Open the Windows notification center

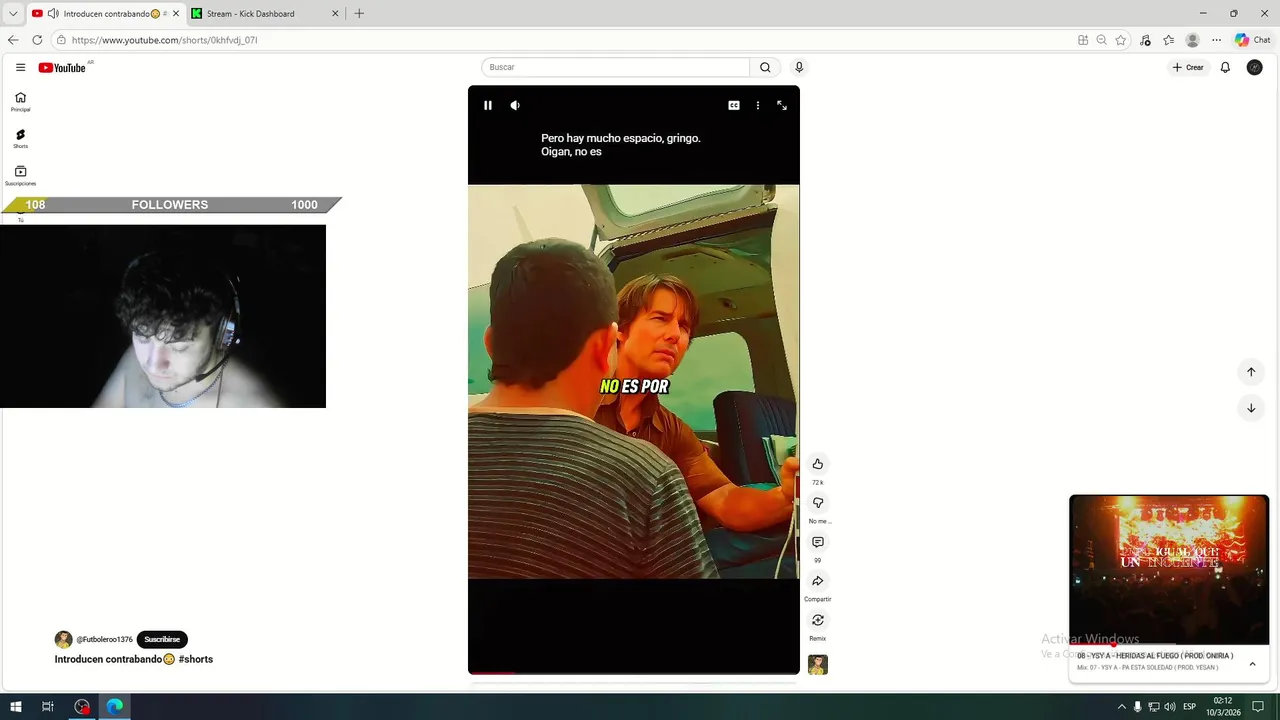pos(1258,707)
